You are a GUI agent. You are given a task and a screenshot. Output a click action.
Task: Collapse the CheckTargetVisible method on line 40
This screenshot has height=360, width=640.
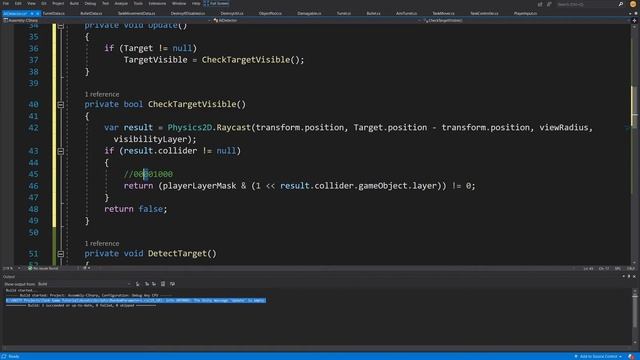coord(60,104)
